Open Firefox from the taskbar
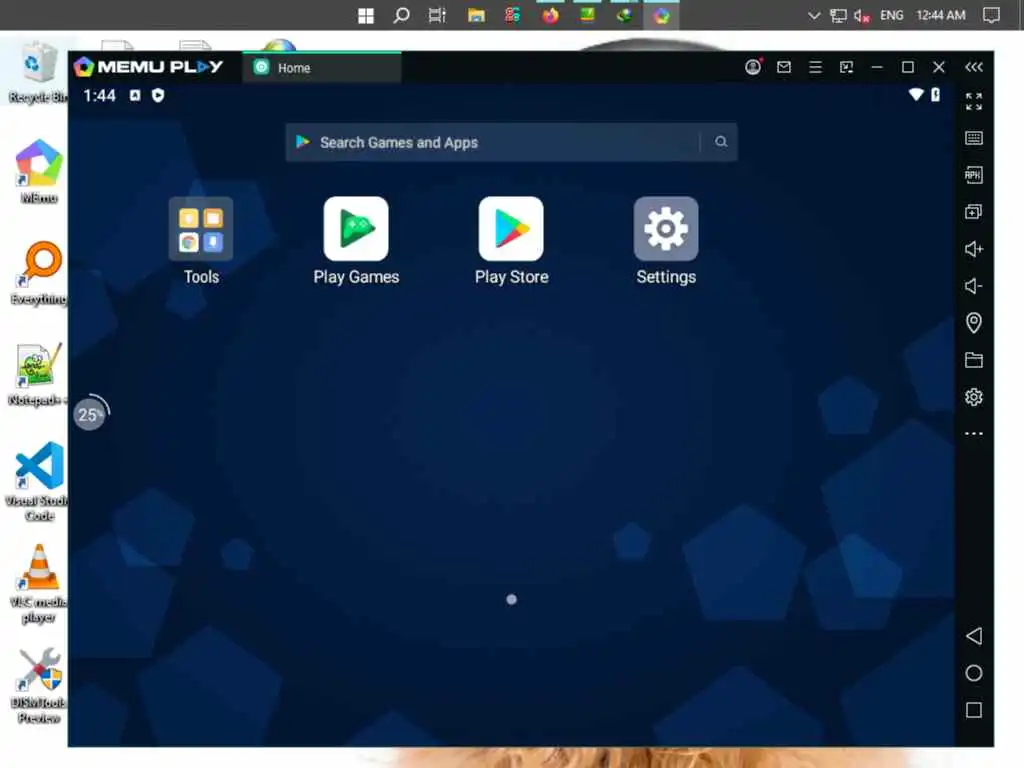The width and height of the screenshot is (1024, 768). (x=551, y=15)
